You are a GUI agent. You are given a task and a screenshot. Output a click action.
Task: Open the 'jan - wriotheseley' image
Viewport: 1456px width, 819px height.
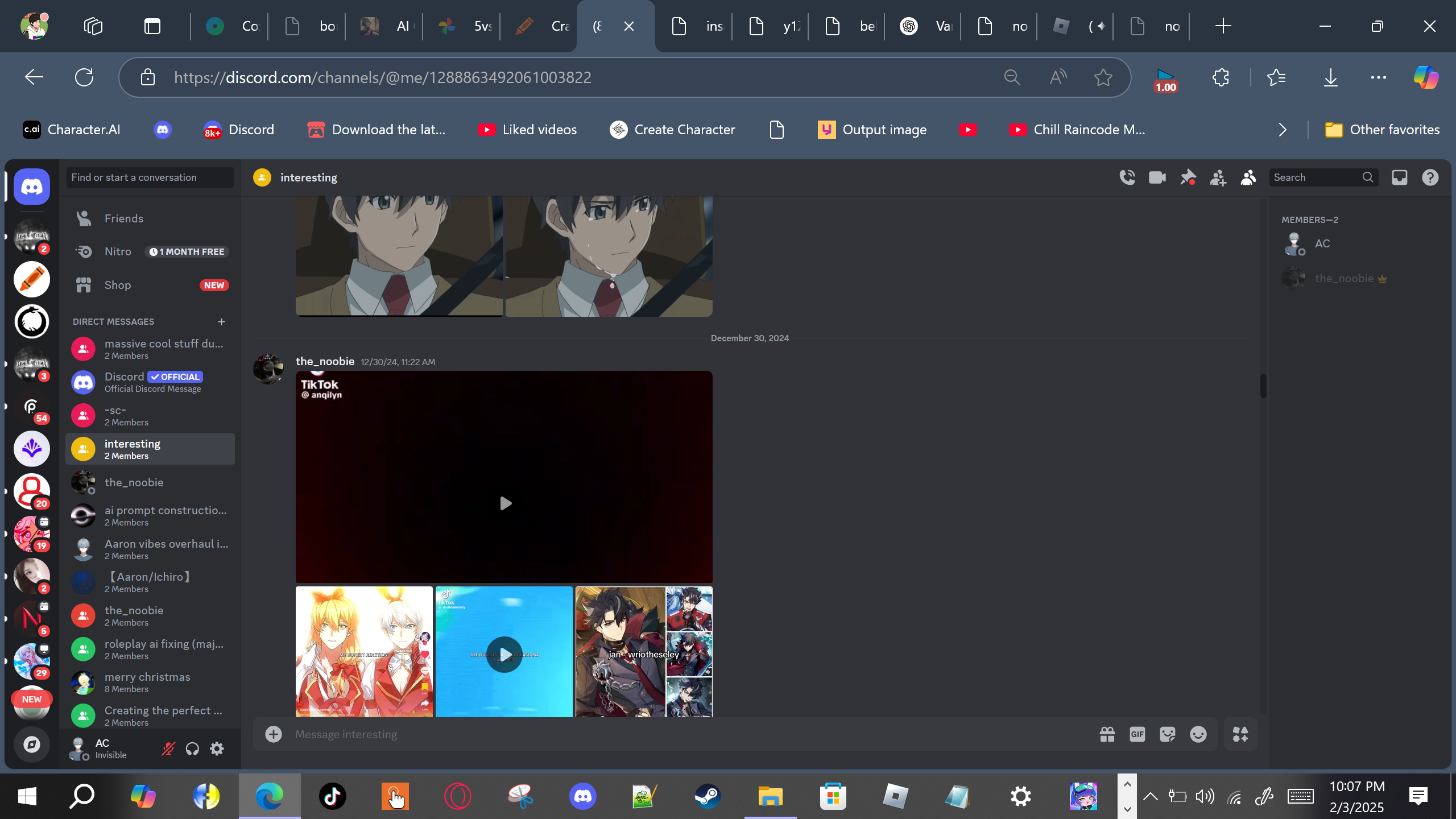click(x=644, y=652)
